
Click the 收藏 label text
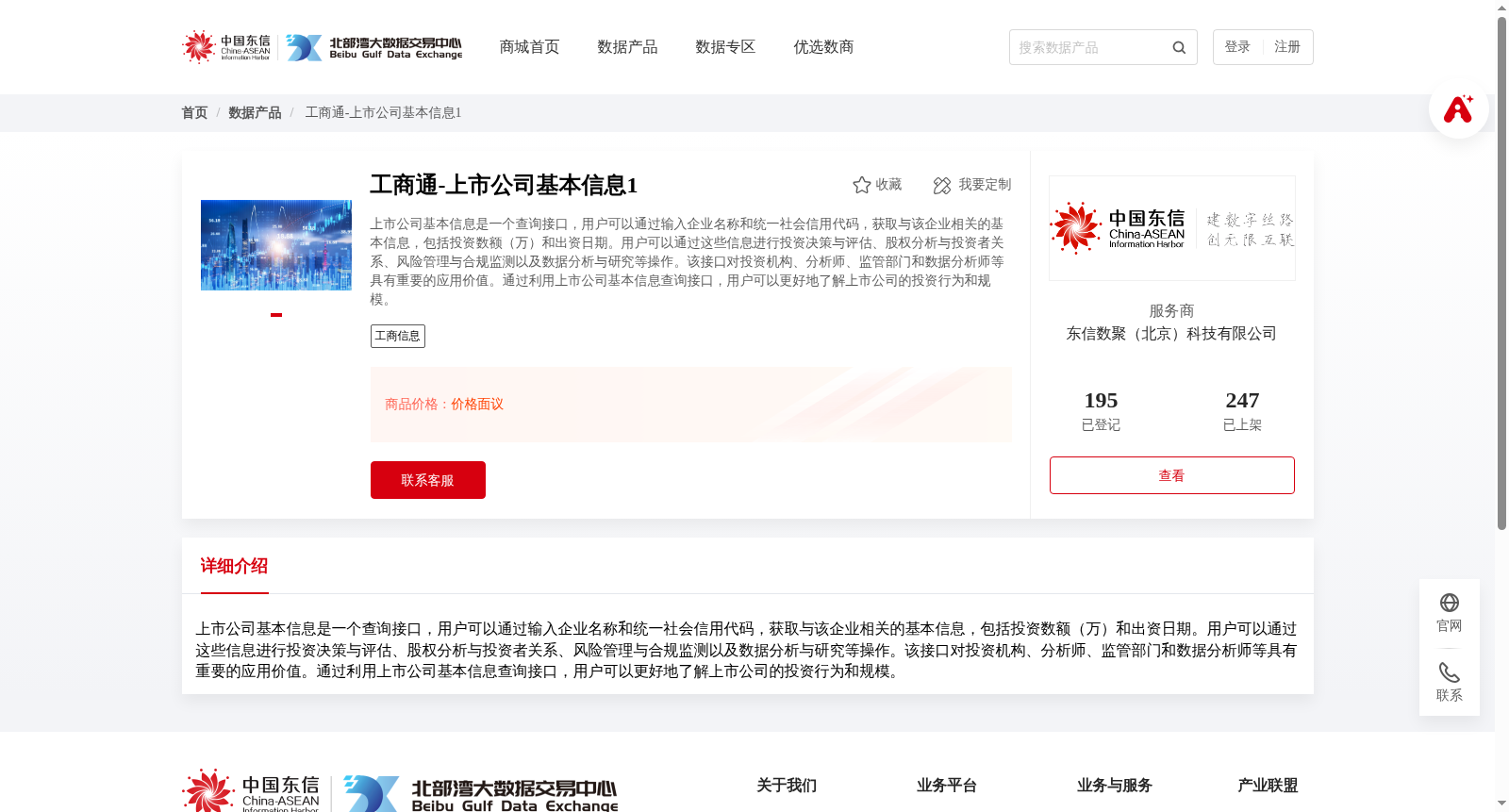click(888, 185)
